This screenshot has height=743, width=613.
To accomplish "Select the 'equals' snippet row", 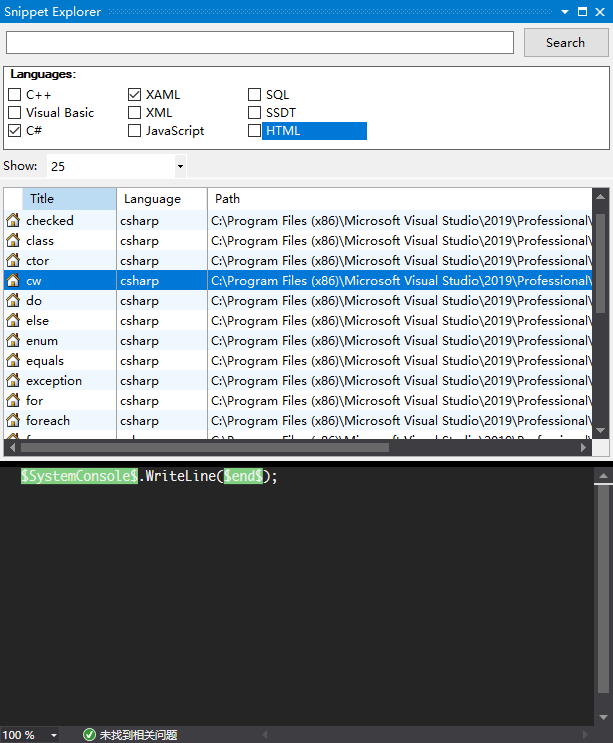I will point(45,360).
